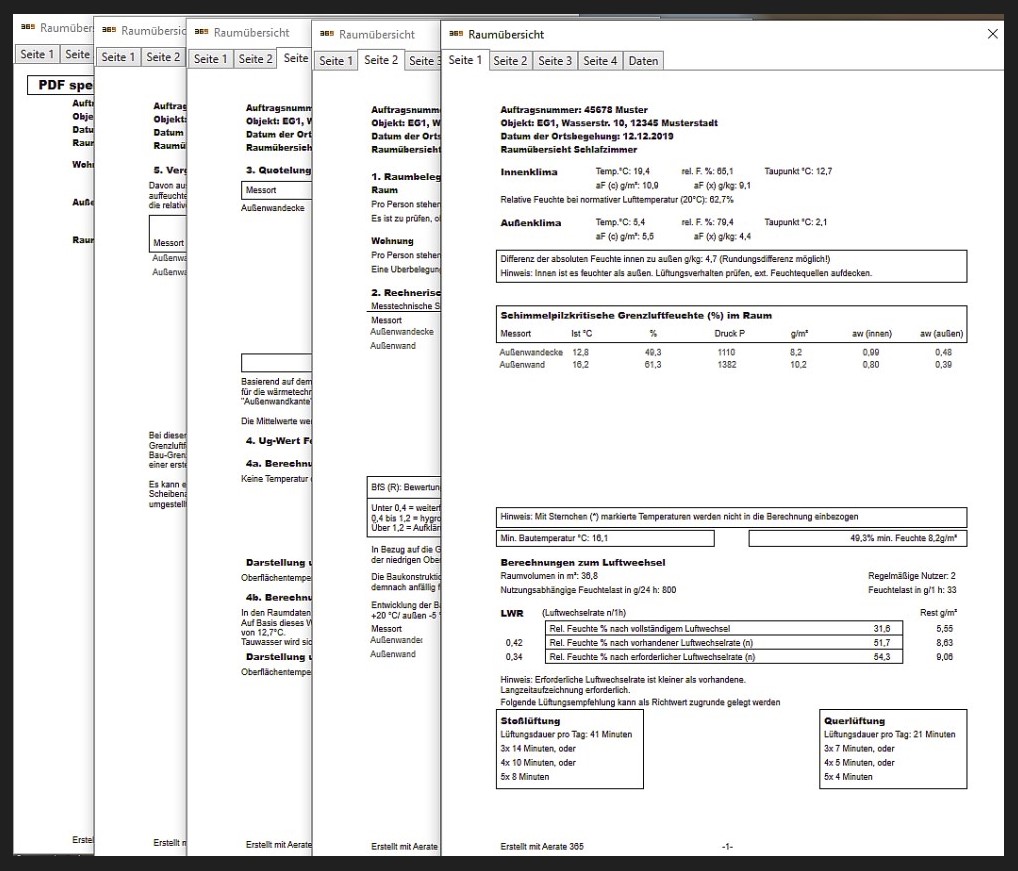Click 'Lüftungsdauer pro Tag: 41 Minuten'
1018x871 pixels.
(565, 735)
